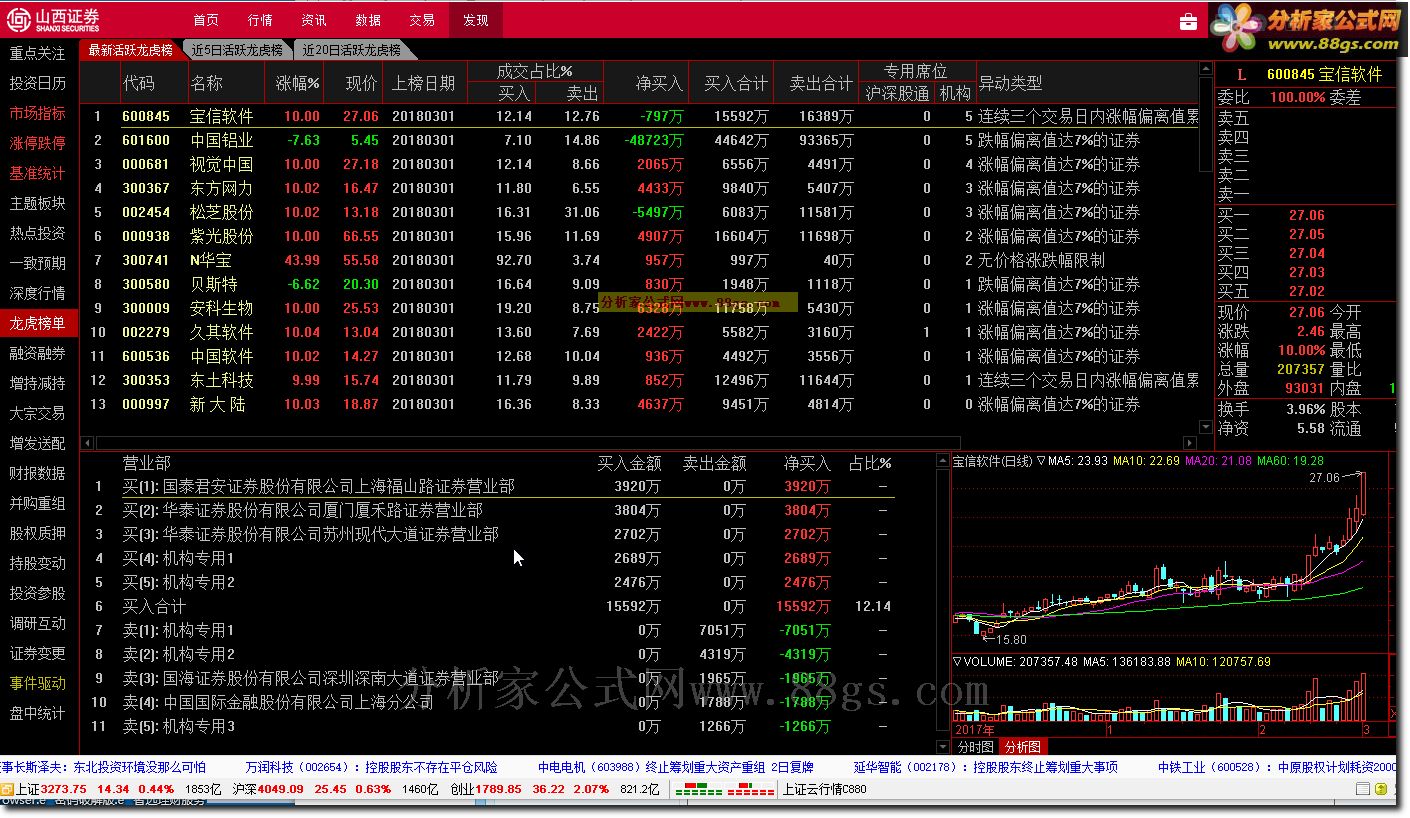Image resolution: width=1410 pixels, height=818 pixels.
Task: Select the N华宝 stock row
Action: [640, 260]
